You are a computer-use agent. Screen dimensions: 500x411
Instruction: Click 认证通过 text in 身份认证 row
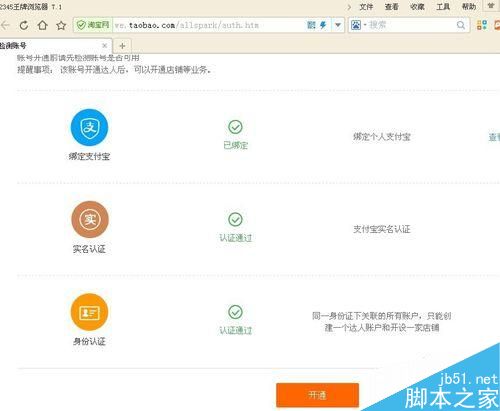point(236,330)
